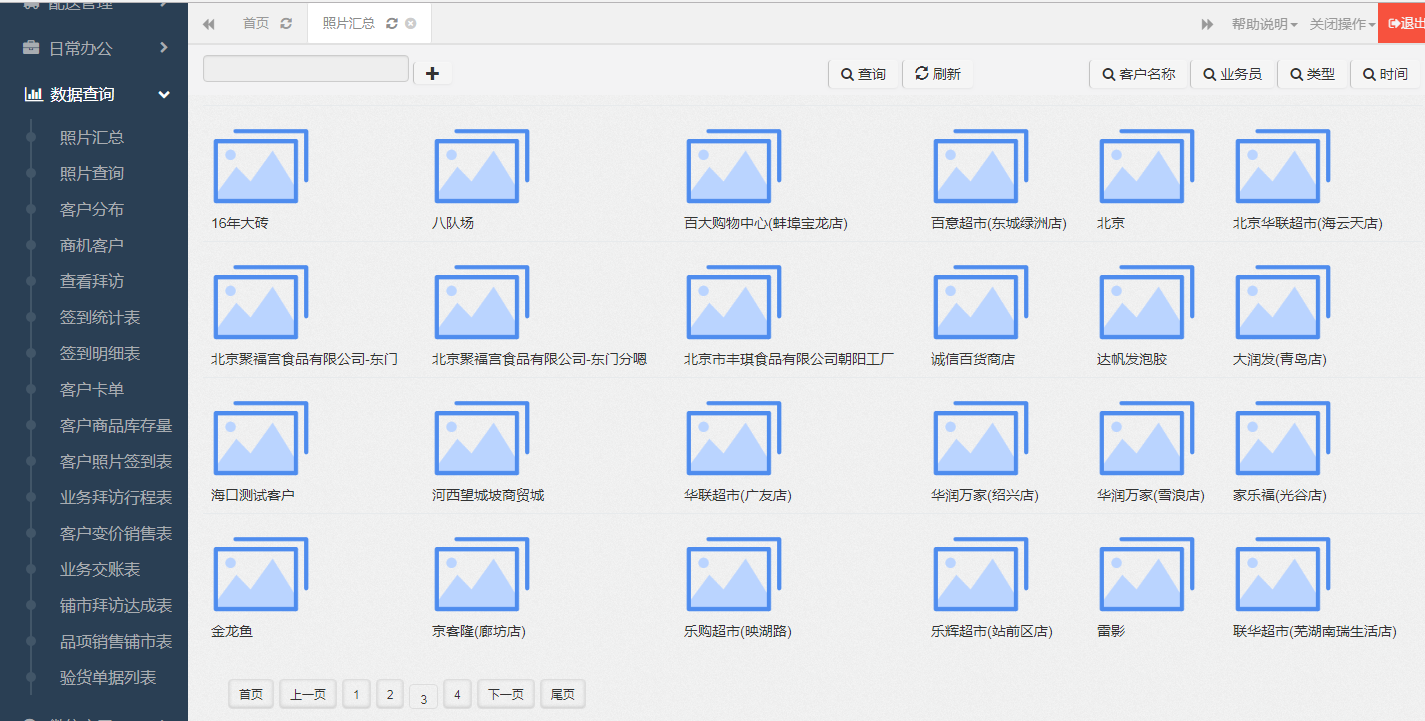Click in the search input field

(x=306, y=69)
